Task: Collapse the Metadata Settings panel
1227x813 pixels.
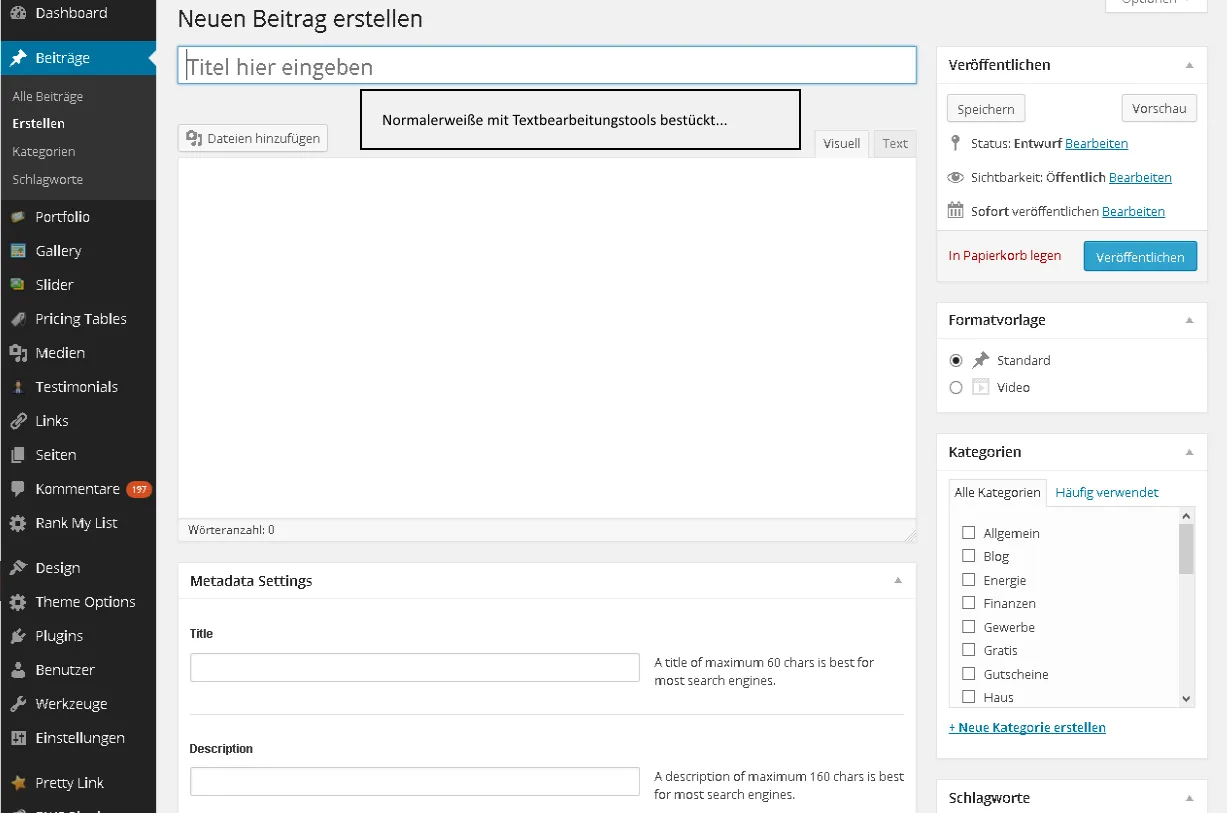Action: pyautogui.click(x=898, y=580)
